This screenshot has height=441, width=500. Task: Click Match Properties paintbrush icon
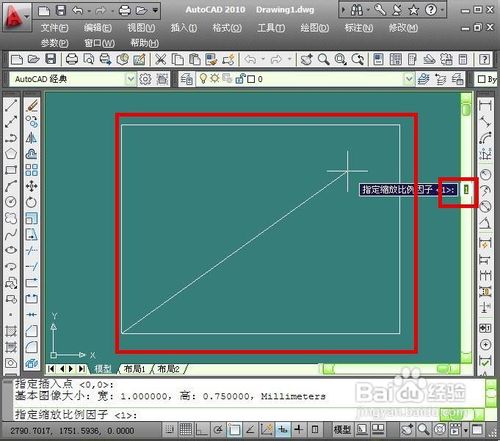(211, 60)
